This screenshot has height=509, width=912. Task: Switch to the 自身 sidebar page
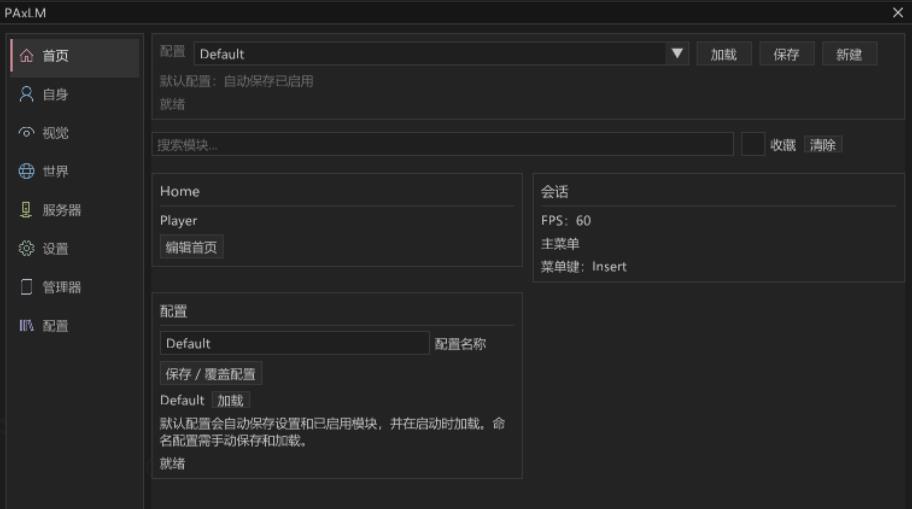[75, 94]
